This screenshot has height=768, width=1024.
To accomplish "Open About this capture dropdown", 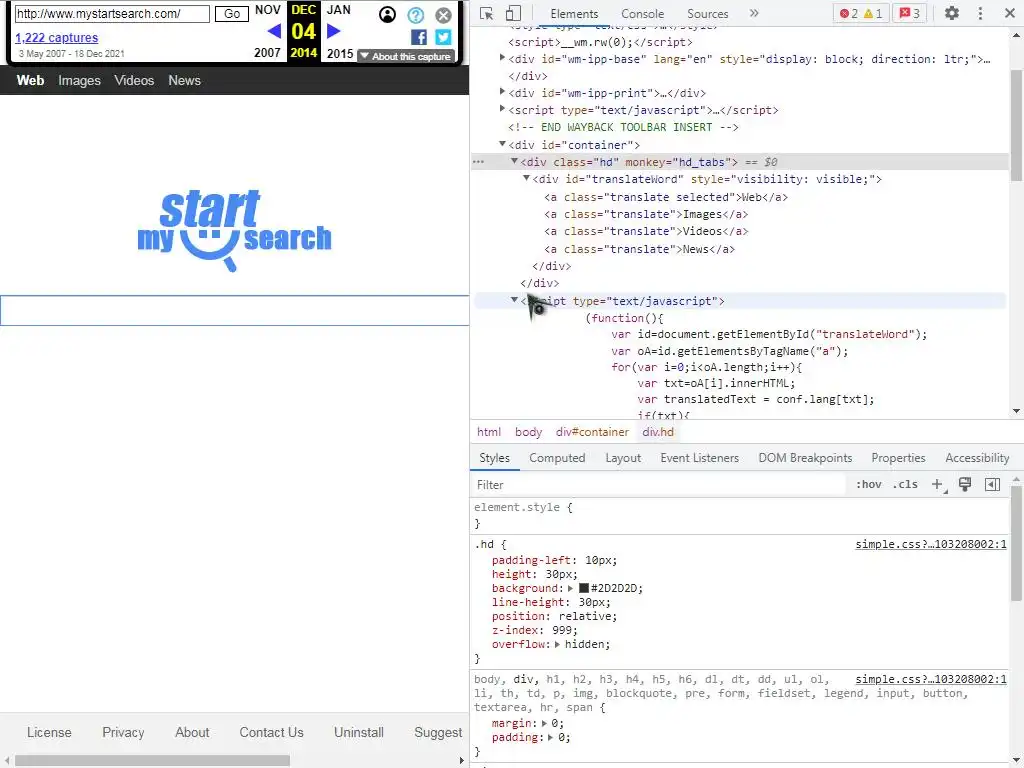I will click(405, 56).
